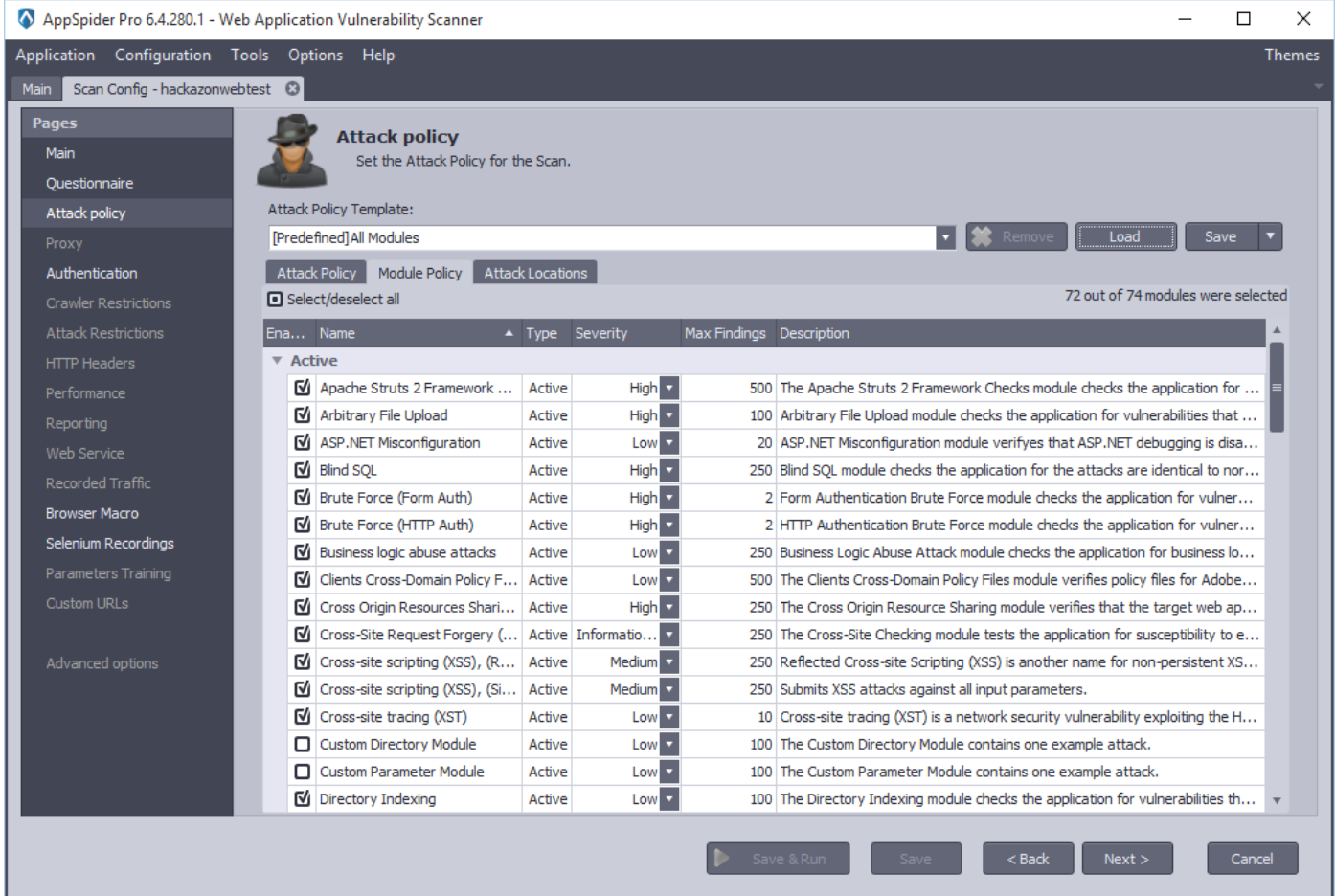The height and width of the screenshot is (896, 1335).
Task: Open the Attack Policy Template dropdown
Action: pos(945,237)
